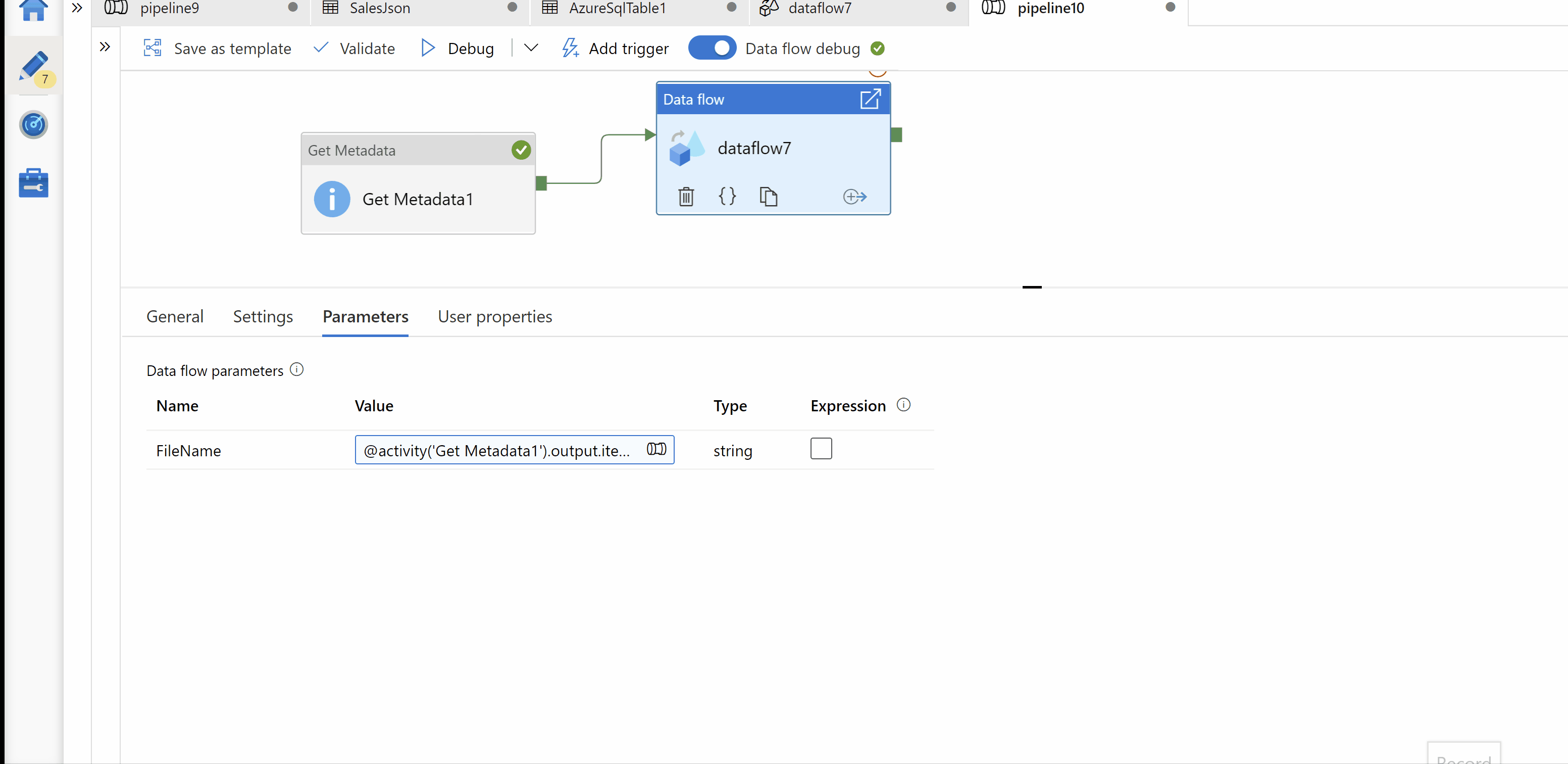Screen dimensions: 1568x764
Task: Open the Monitor gauge icon in sidebar
Action: 33,125
